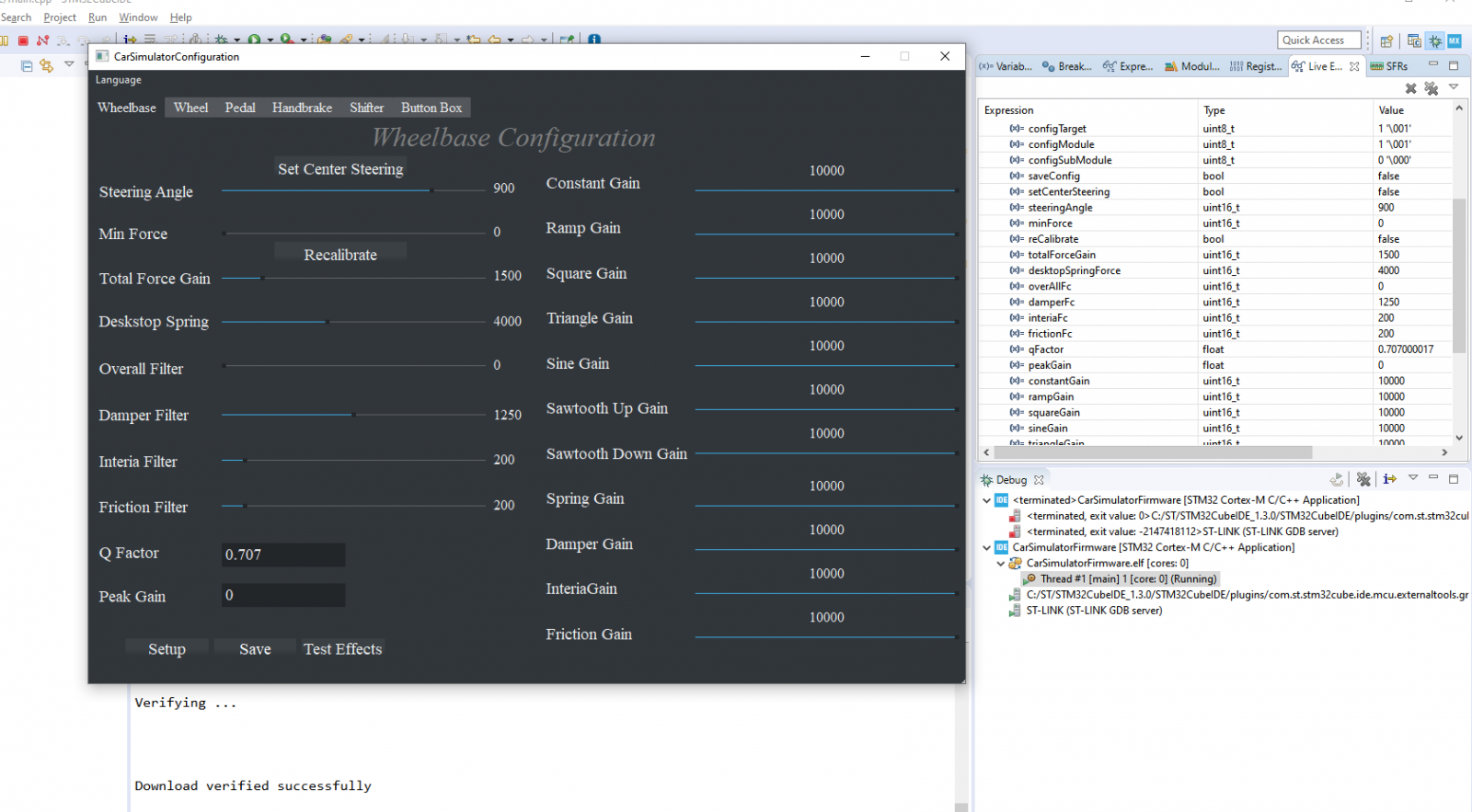Screen dimensions: 1472x812
Task: Maximize the Debug view panel
Action: pyautogui.click(x=1454, y=478)
